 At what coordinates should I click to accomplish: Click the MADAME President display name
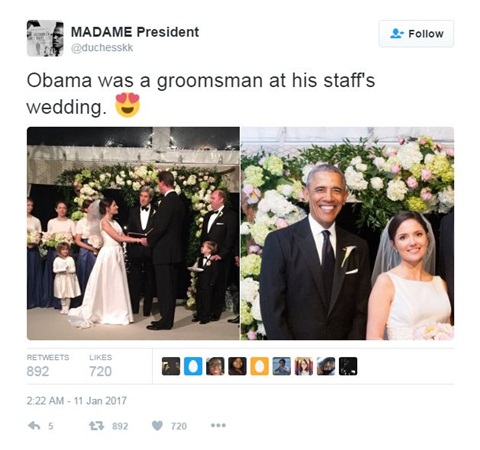pos(135,32)
